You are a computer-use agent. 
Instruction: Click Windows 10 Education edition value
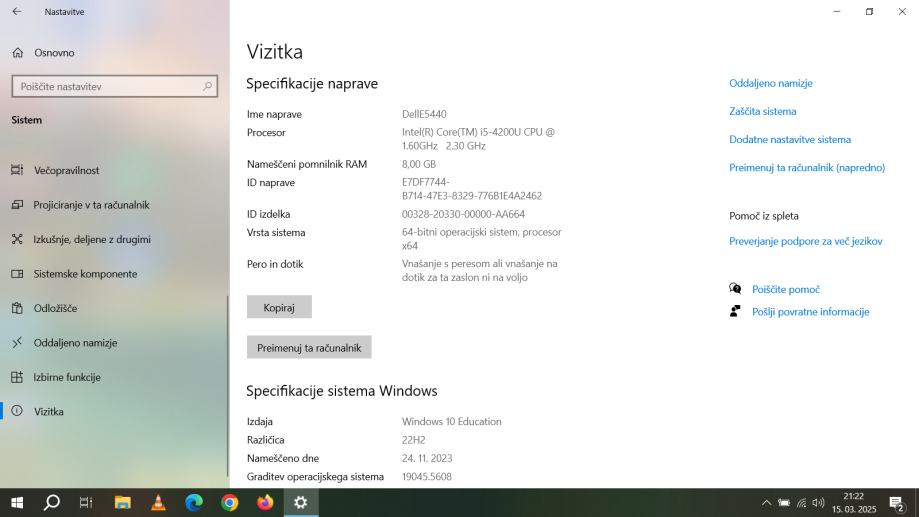(x=451, y=421)
